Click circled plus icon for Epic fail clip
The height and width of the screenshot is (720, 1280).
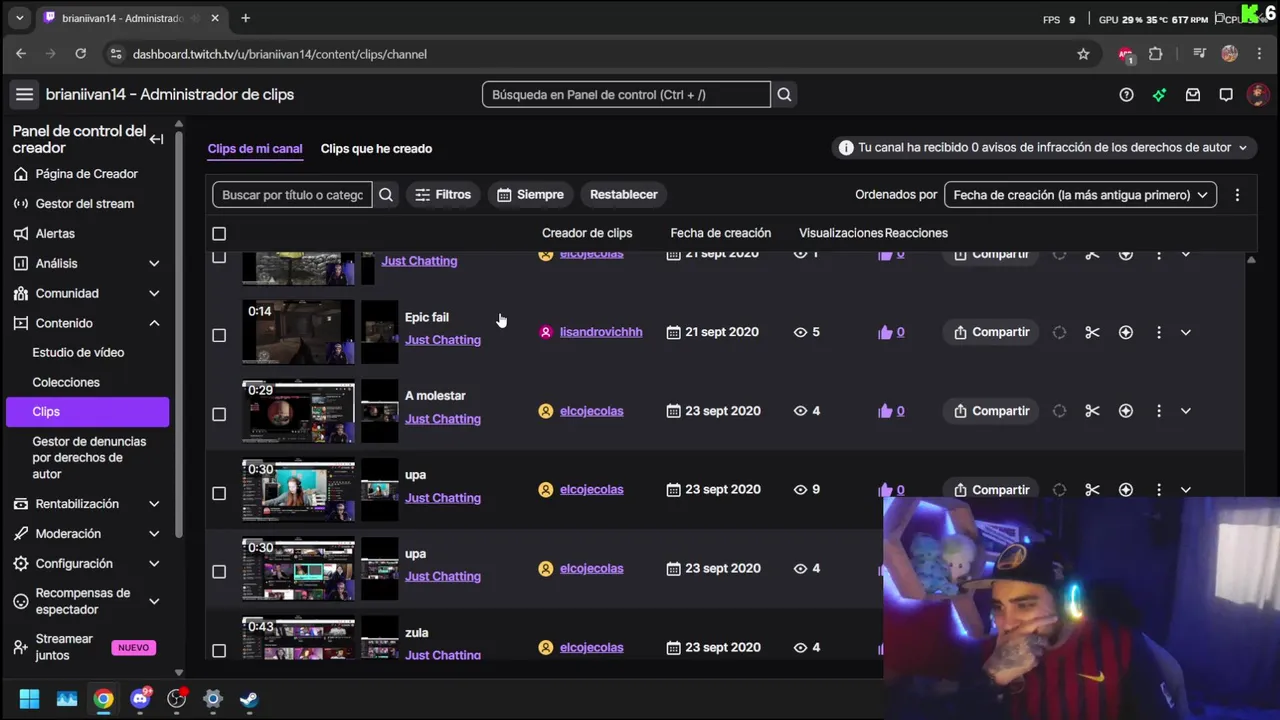tap(1125, 332)
